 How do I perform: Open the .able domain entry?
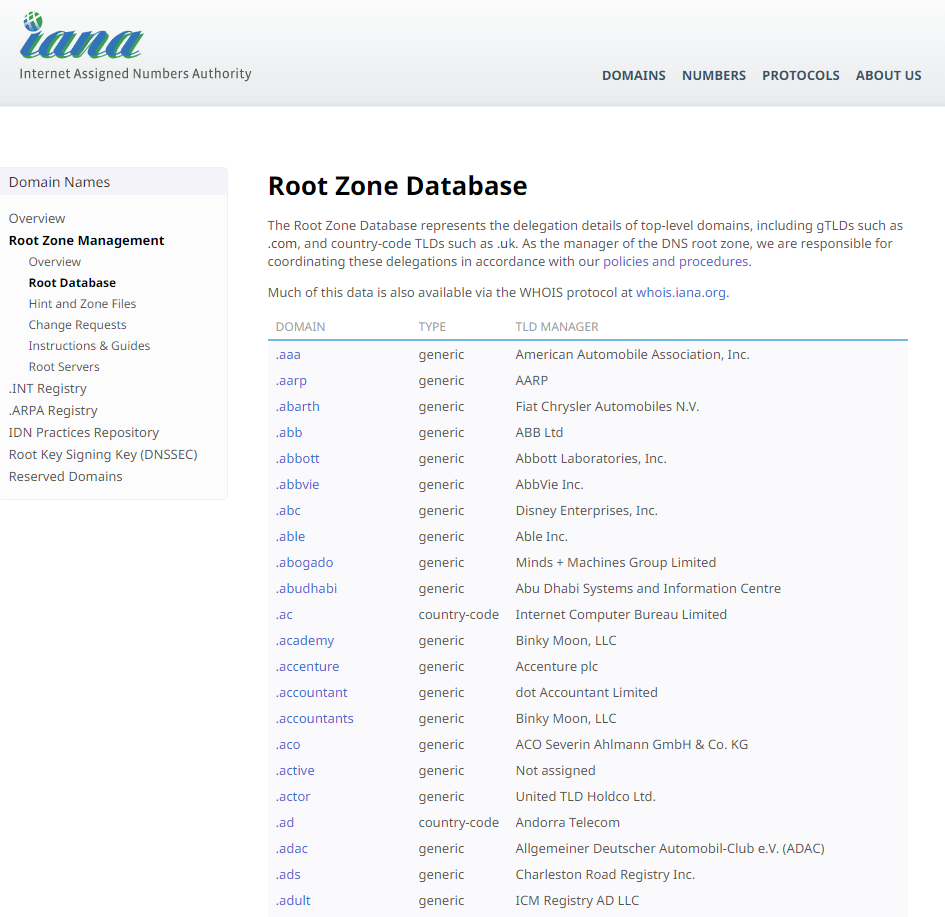pyautogui.click(x=290, y=536)
